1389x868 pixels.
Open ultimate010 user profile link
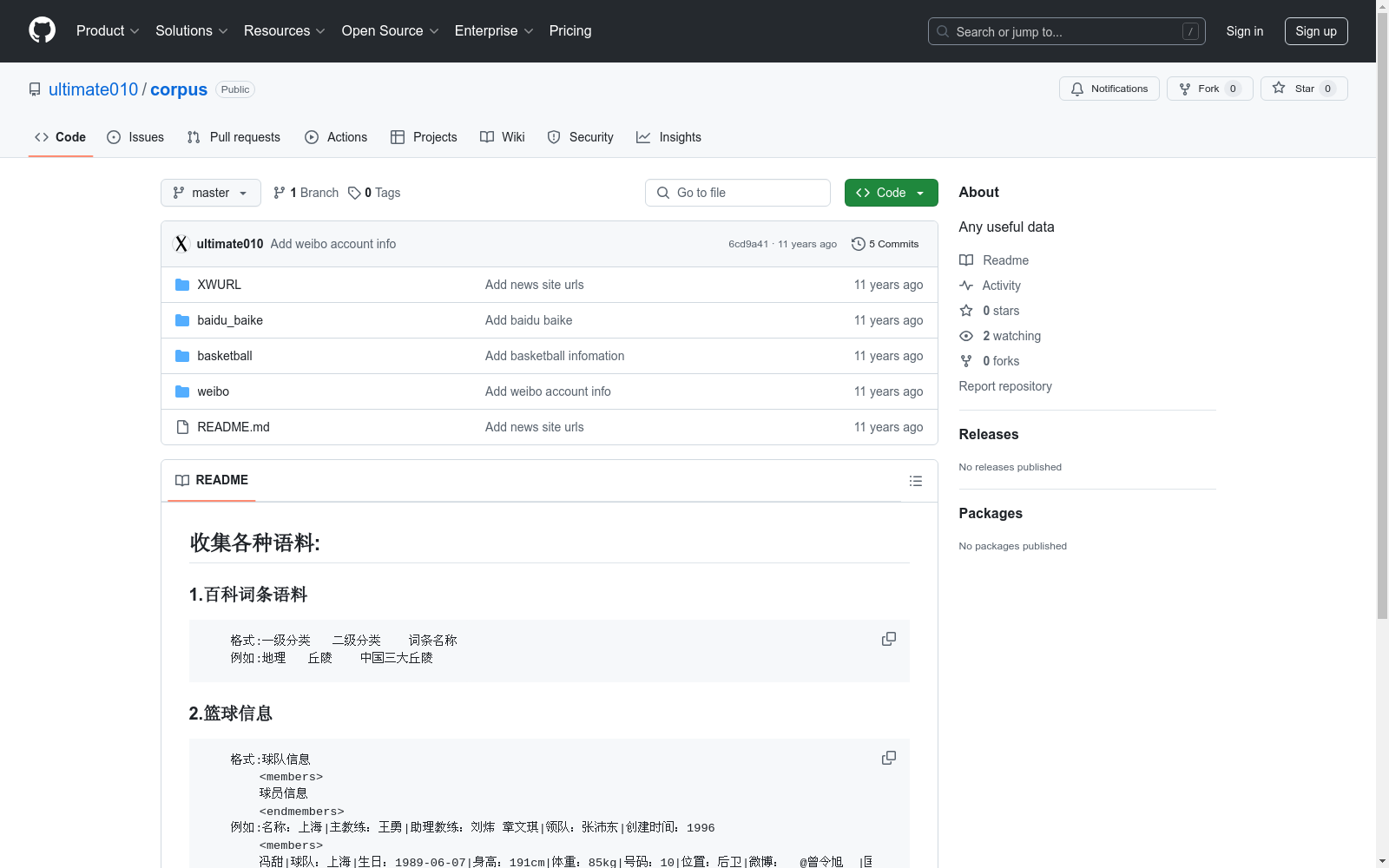[x=93, y=89]
